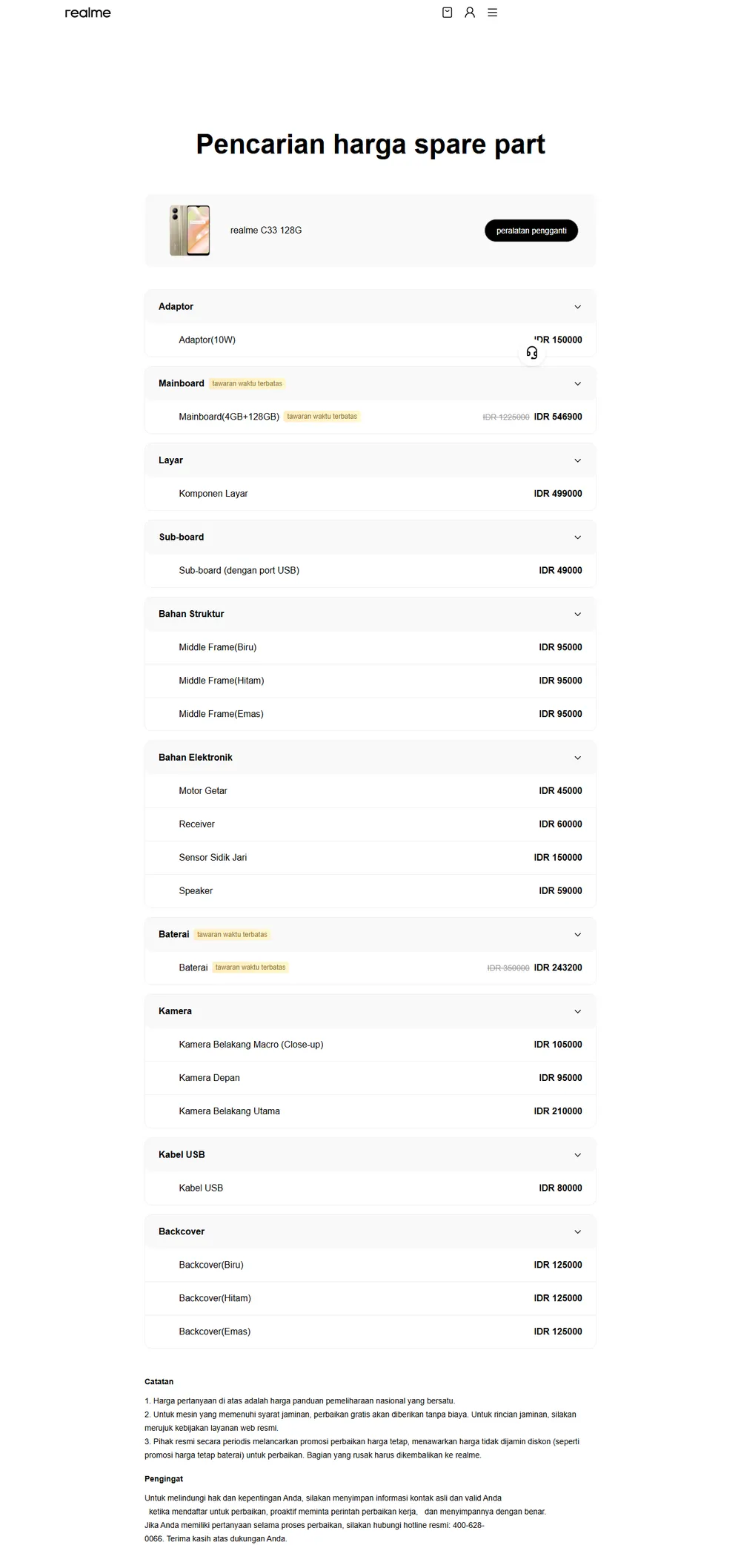The width and height of the screenshot is (741, 1568).
Task: Click the peralatan pengganti button
Action: [x=531, y=231]
